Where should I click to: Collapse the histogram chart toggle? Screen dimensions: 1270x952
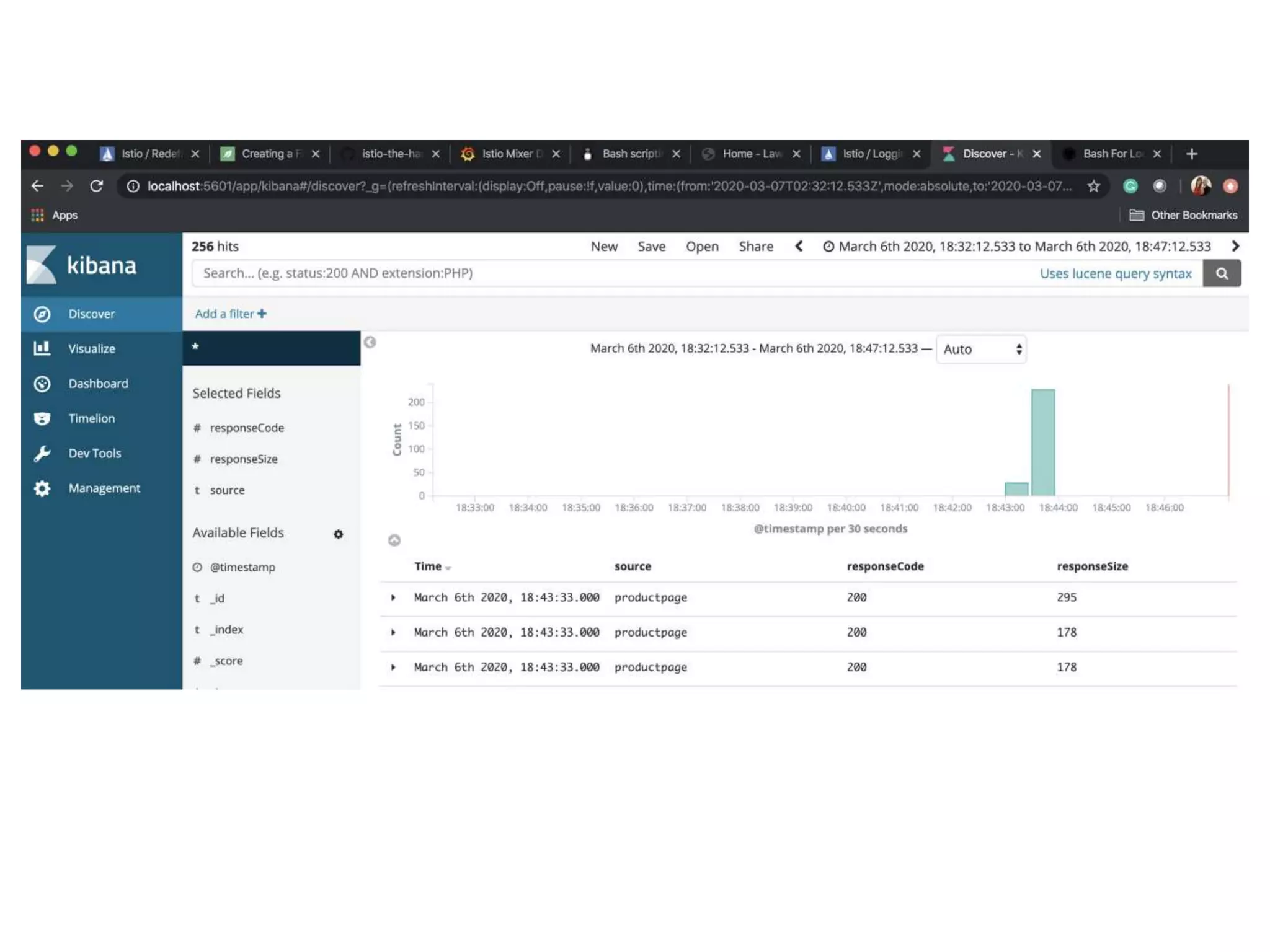394,540
